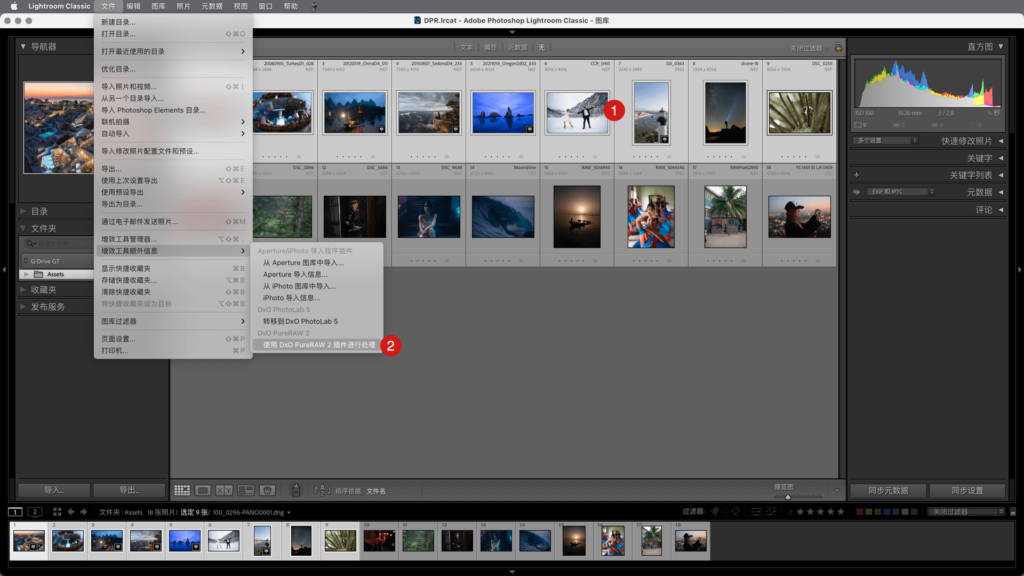The width and height of the screenshot is (1024, 576).
Task: Select the 属性 filter bar option
Action: point(490,47)
